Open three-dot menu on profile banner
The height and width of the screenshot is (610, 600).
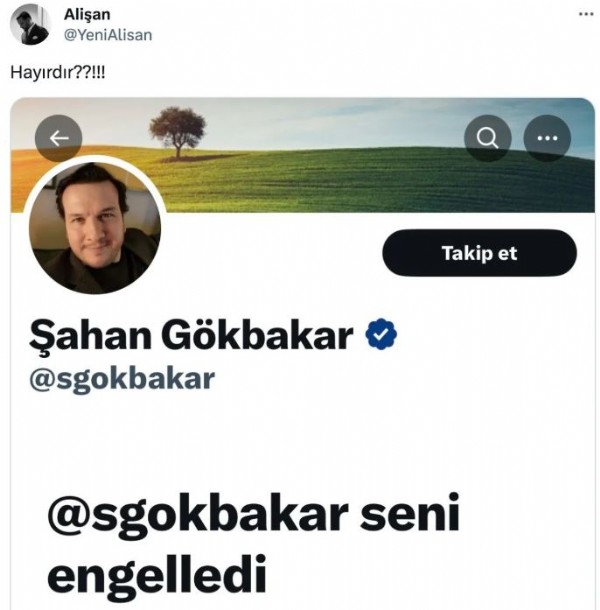coord(547,138)
